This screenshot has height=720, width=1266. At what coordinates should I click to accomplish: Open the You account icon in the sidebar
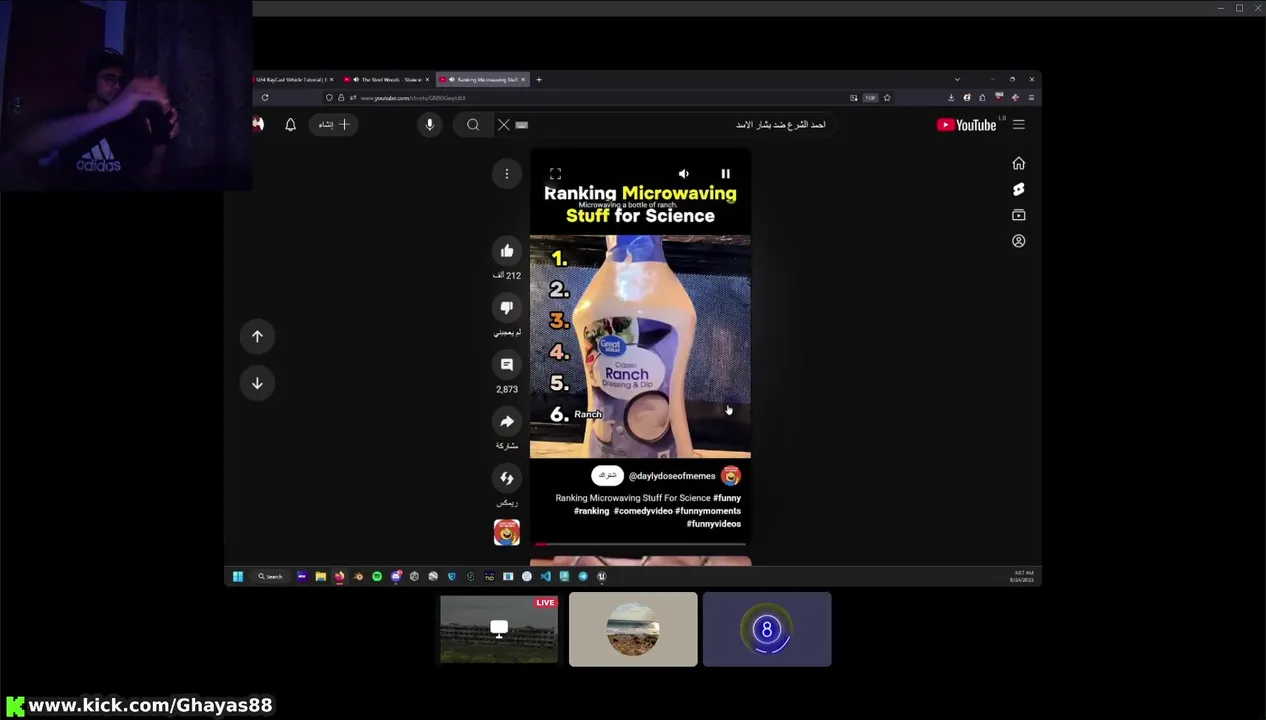pos(1018,241)
